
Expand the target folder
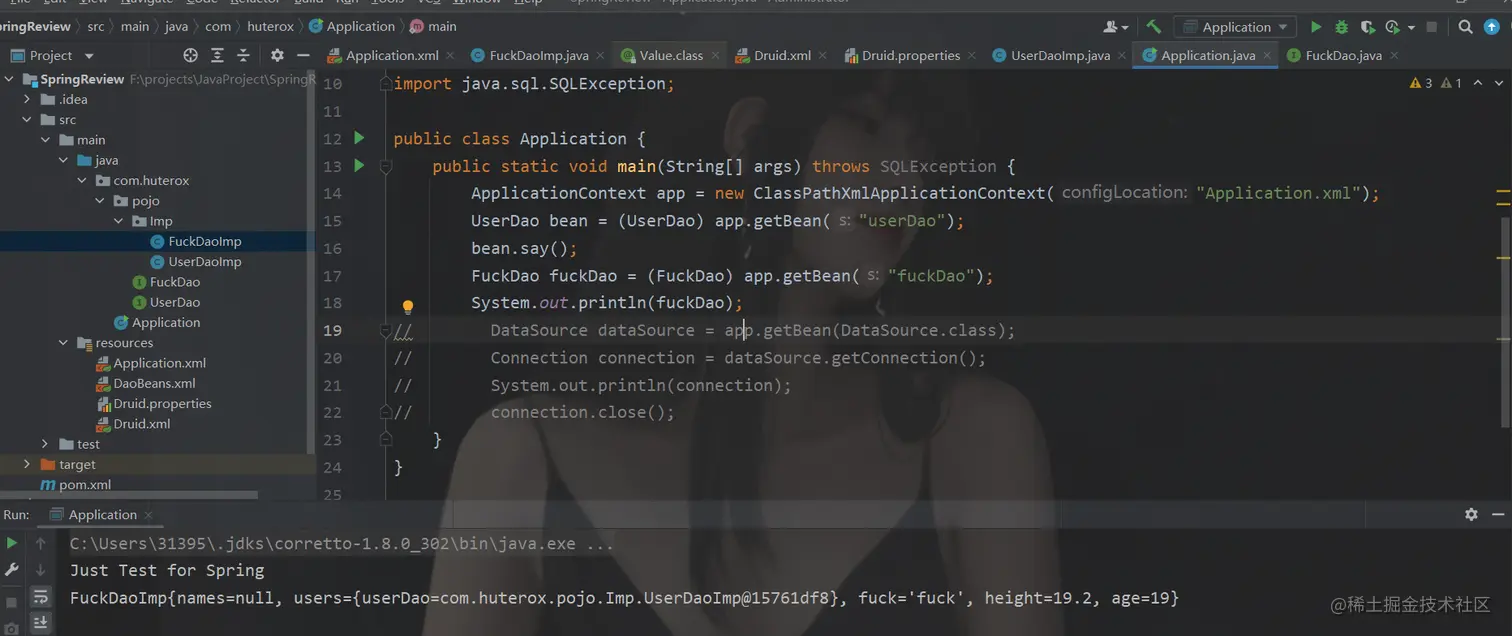coord(28,464)
